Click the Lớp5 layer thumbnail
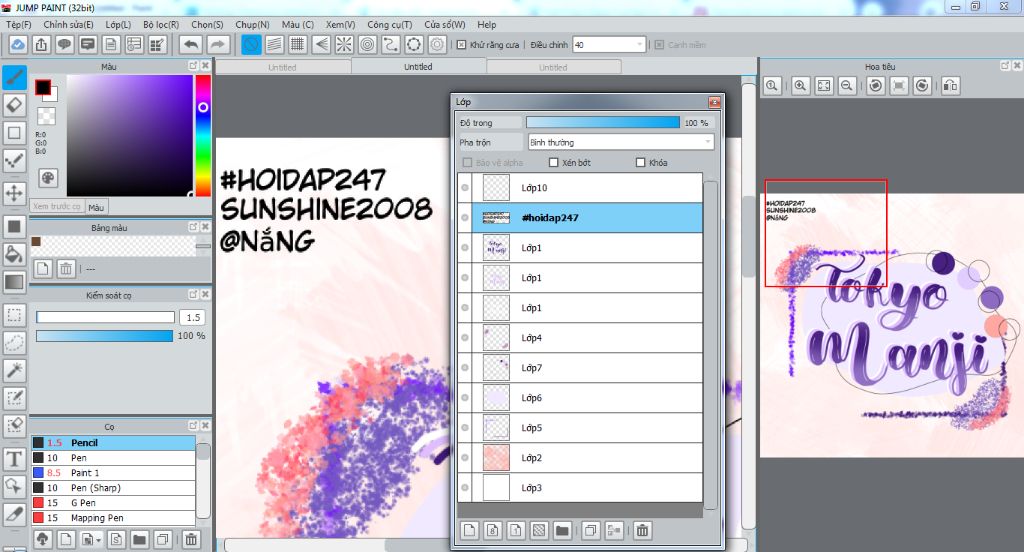This screenshot has height=552, width=1024. [x=496, y=428]
